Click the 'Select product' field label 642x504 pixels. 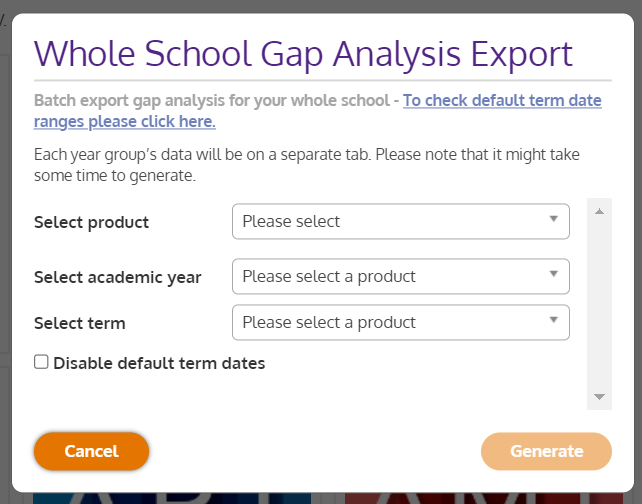pyautogui.click(x=91, y=222)
